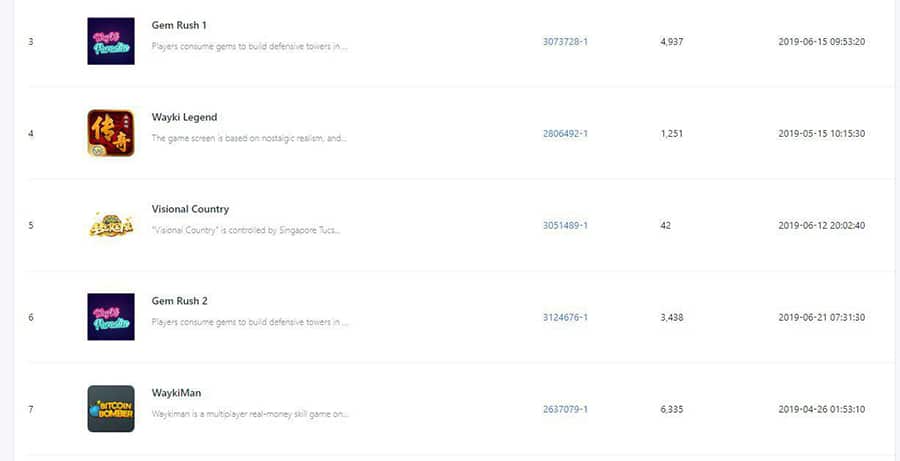The height and width of the screenshot is (461, 900).
Task: Click the Gem Rush 2 game icon
Action: click(111, 317)
